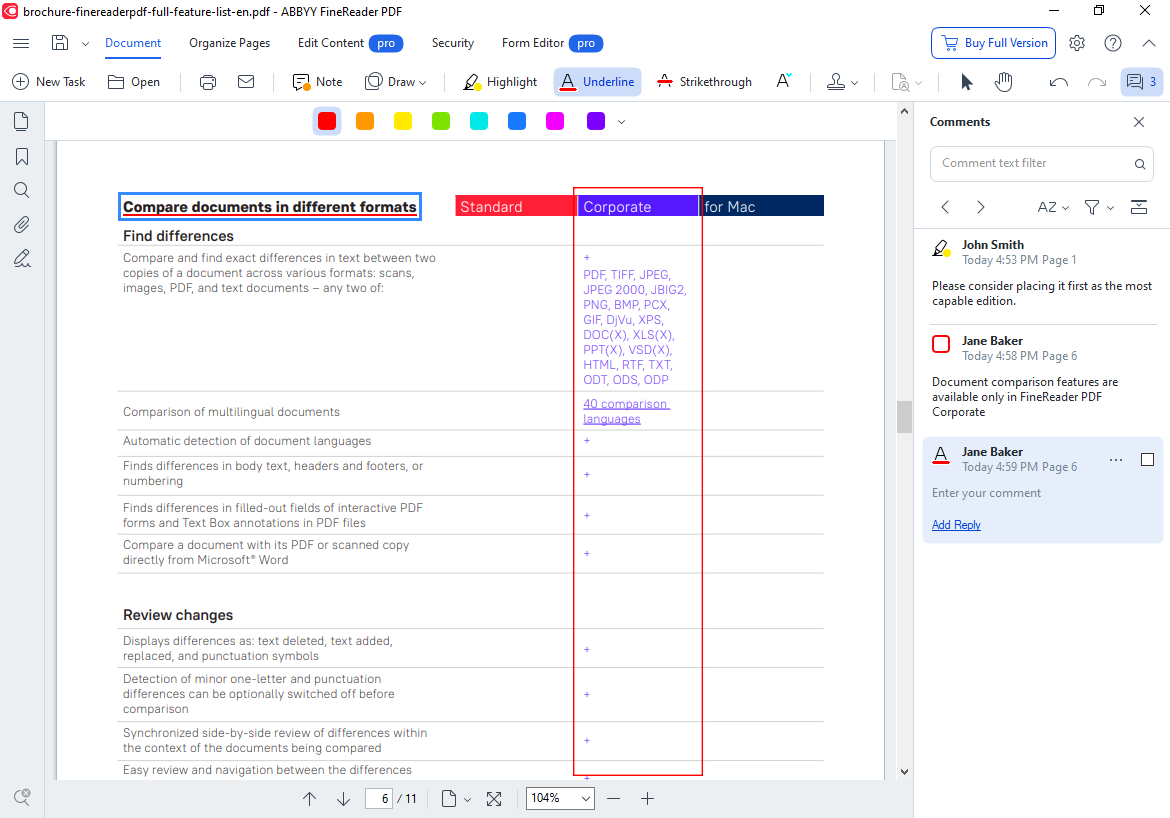Open the page view mode dropdown

[x=456, y=799]
